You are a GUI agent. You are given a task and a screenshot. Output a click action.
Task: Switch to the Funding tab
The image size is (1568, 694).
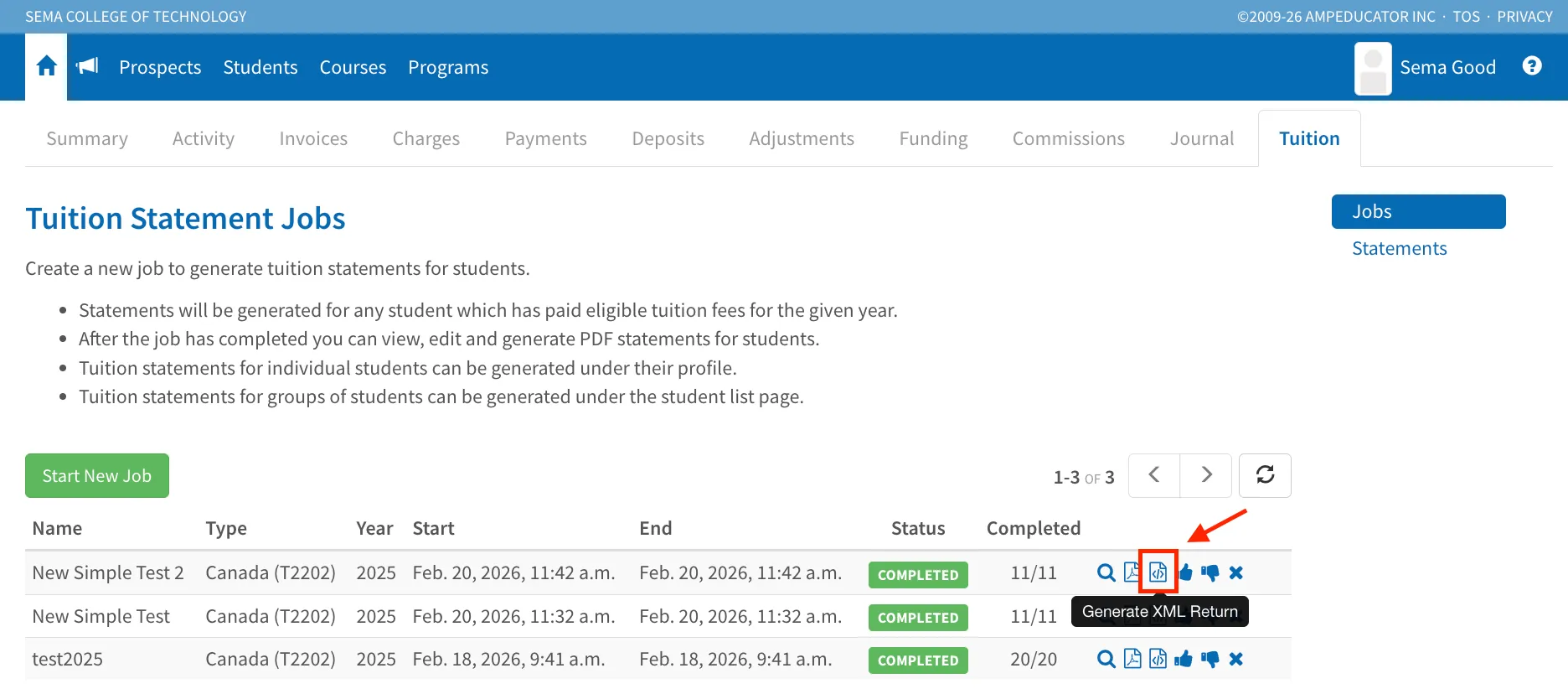point(933,138)
